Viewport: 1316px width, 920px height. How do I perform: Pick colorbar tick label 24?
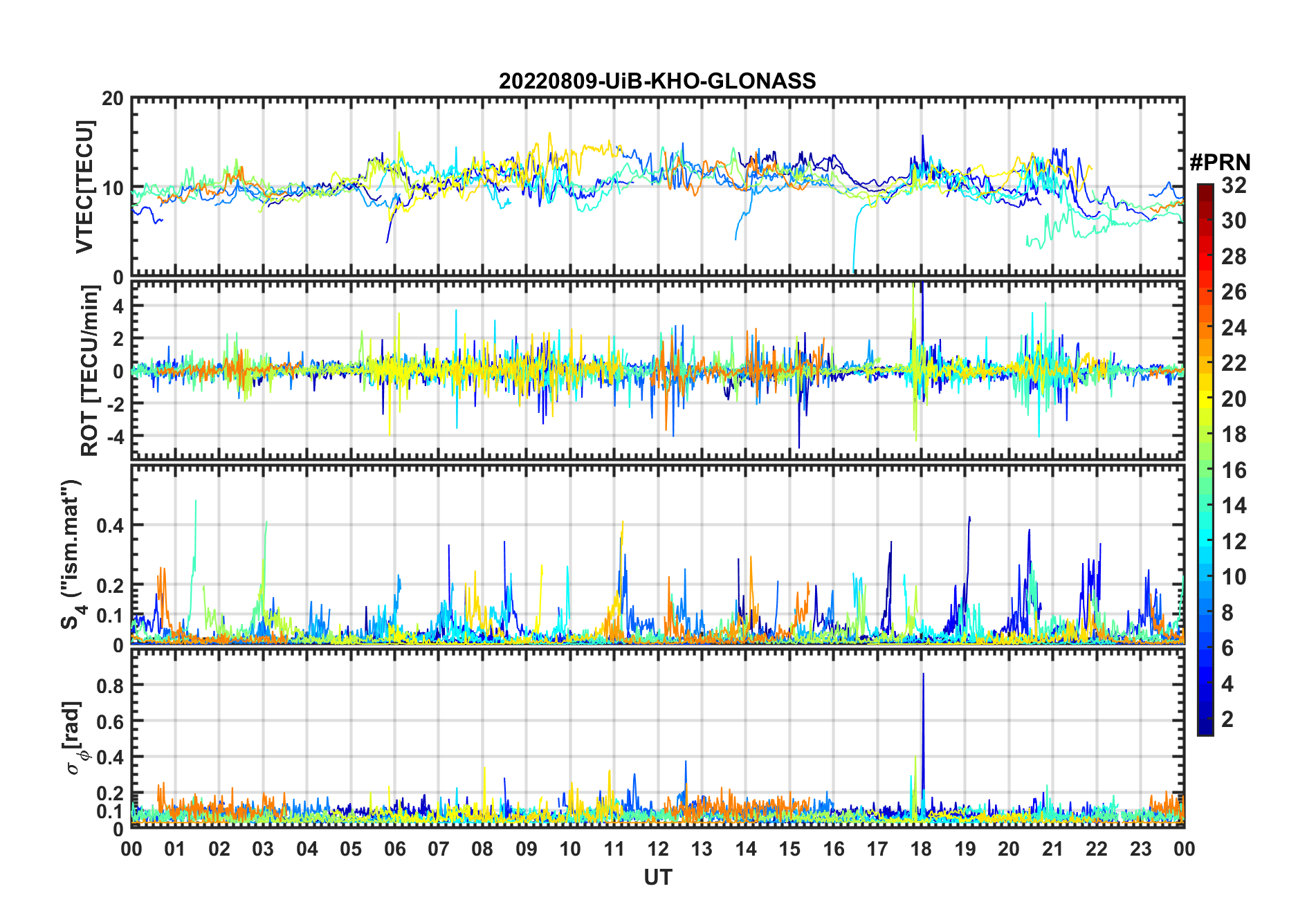point(1234,328)
